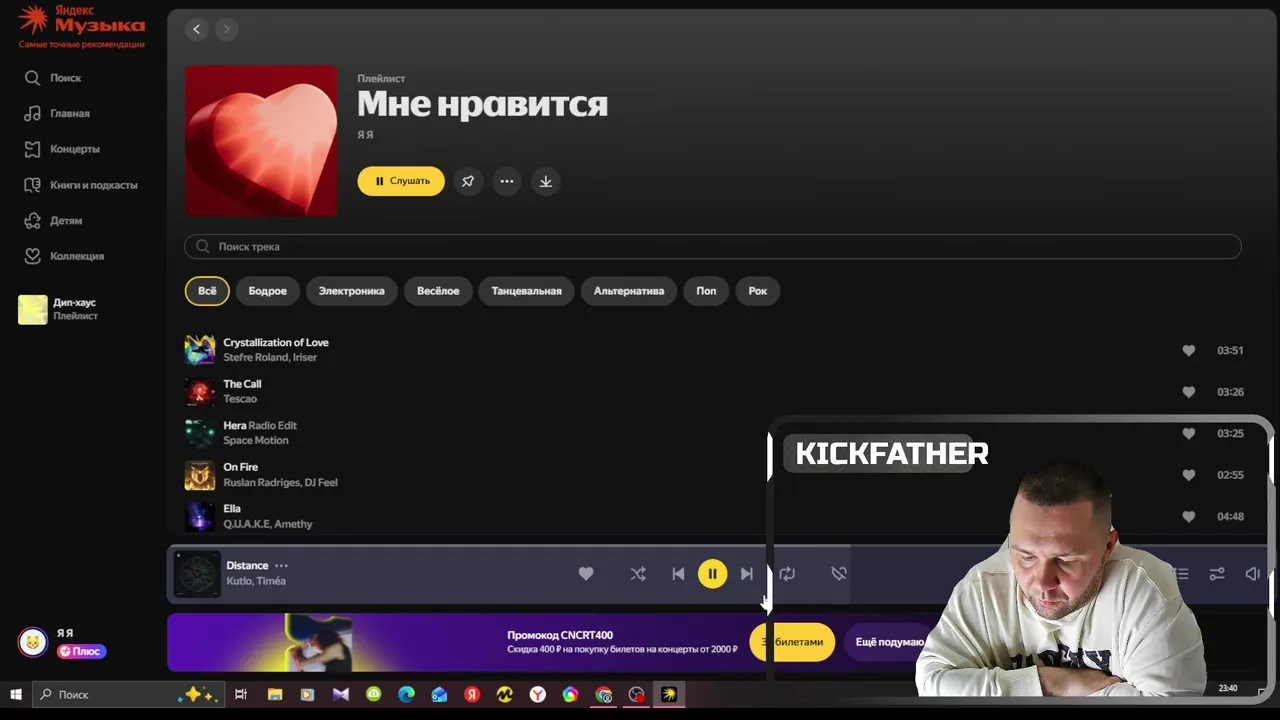Screen dimensions: 1280x720
Task: Click the Яндекс Музыка taskbar icon
Action: point(669,694)
